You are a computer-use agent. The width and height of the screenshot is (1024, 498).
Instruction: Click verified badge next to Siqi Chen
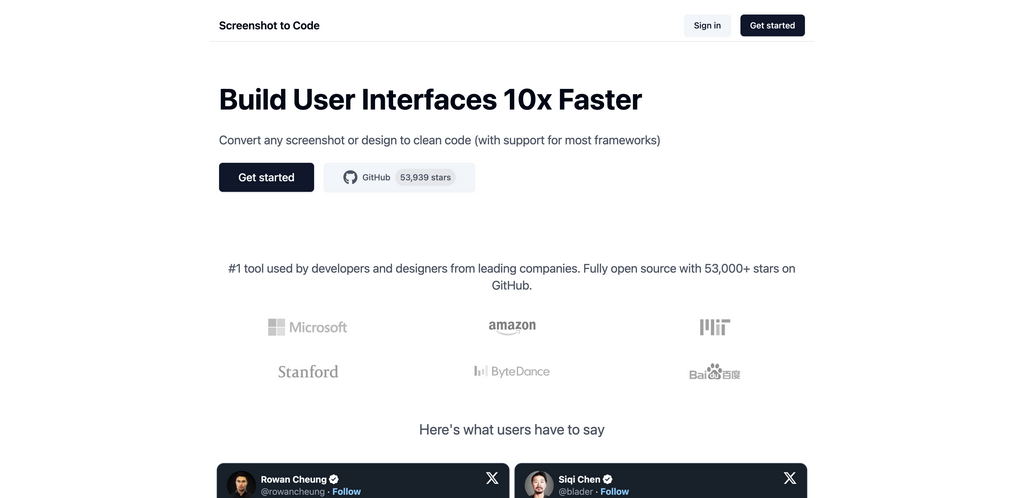608,479
